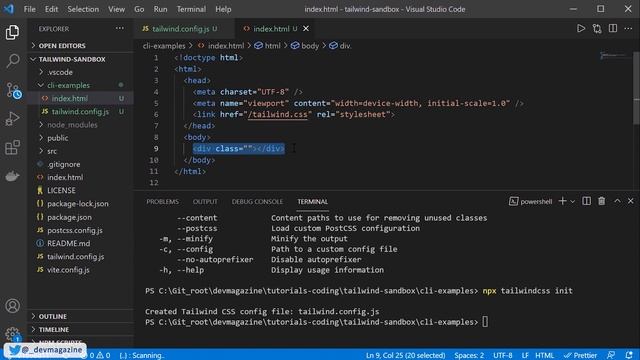The height and width of the screenshot is (360, 640).
Task: Open the Selection menu
Action: coord(83,9)
